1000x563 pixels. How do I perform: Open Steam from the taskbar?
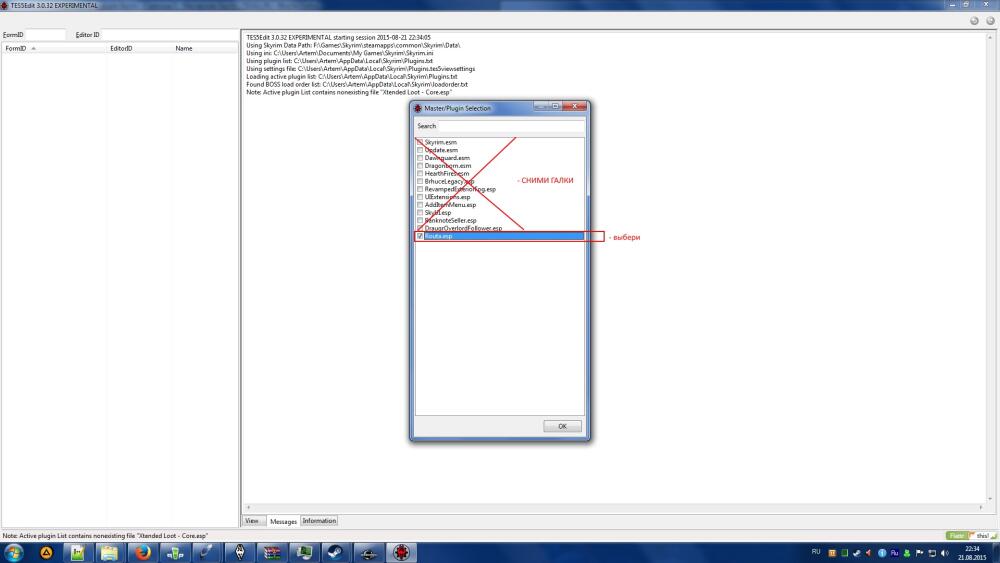(335, 552)
